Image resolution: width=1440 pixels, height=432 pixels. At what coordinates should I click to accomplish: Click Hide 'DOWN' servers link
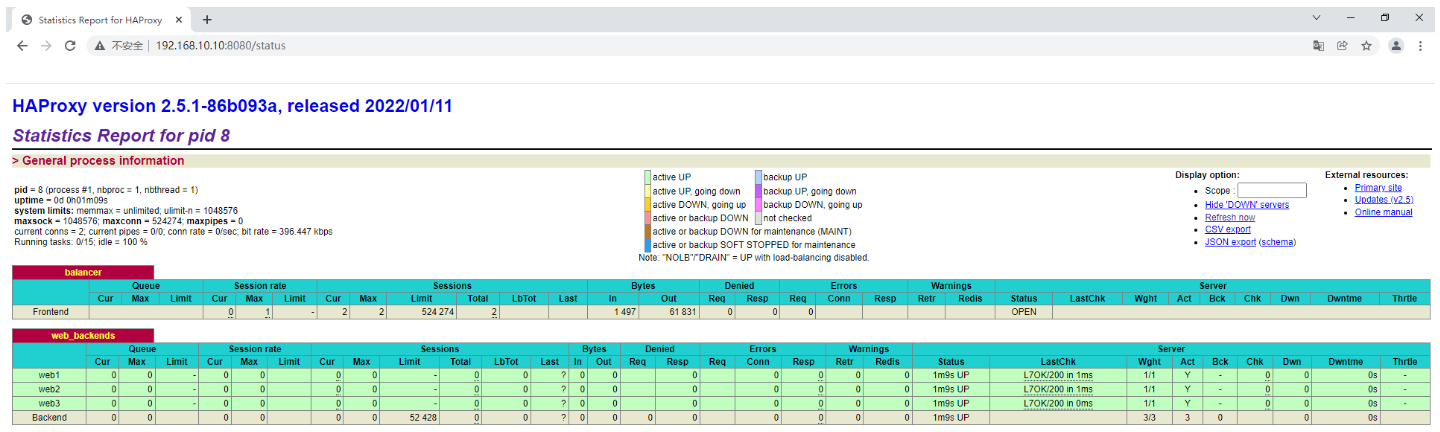pos(1247,204)
